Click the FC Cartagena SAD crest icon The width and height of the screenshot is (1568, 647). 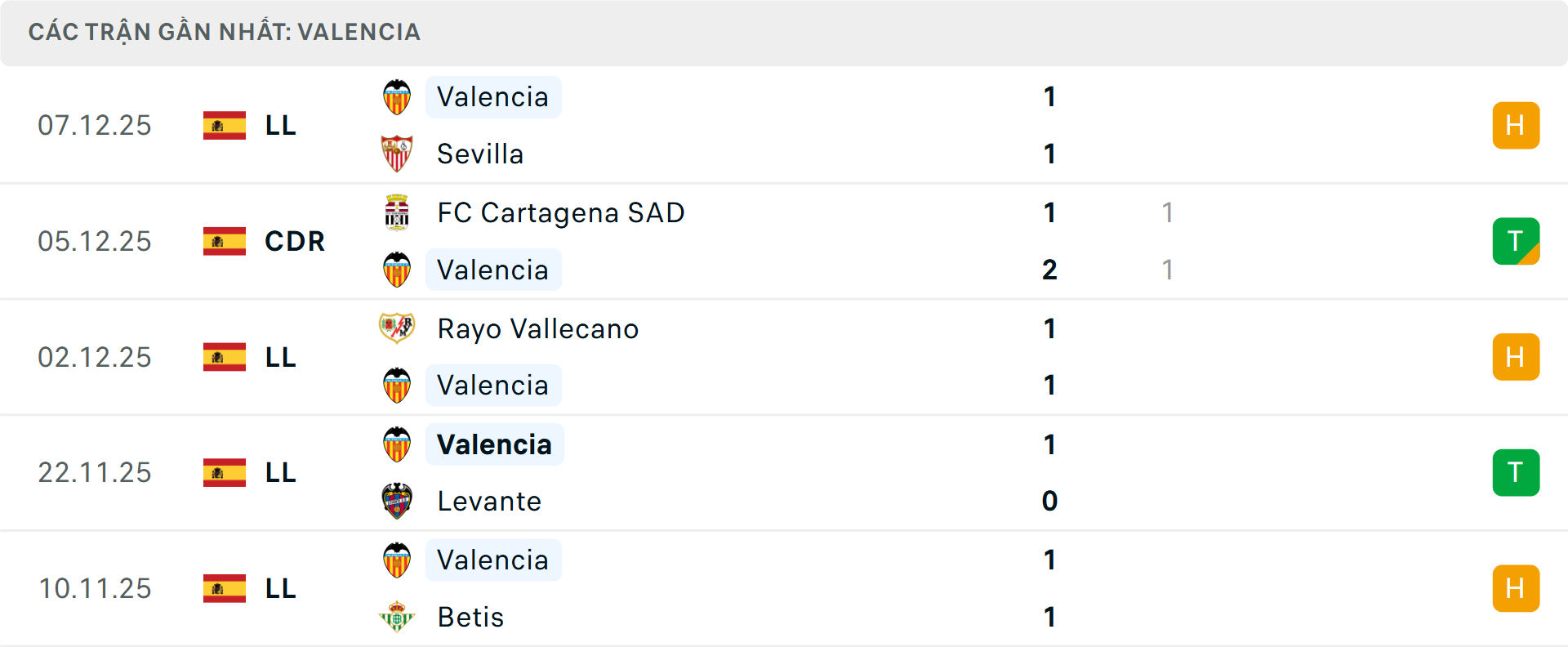pyautogui.click(x=397, y=212)
